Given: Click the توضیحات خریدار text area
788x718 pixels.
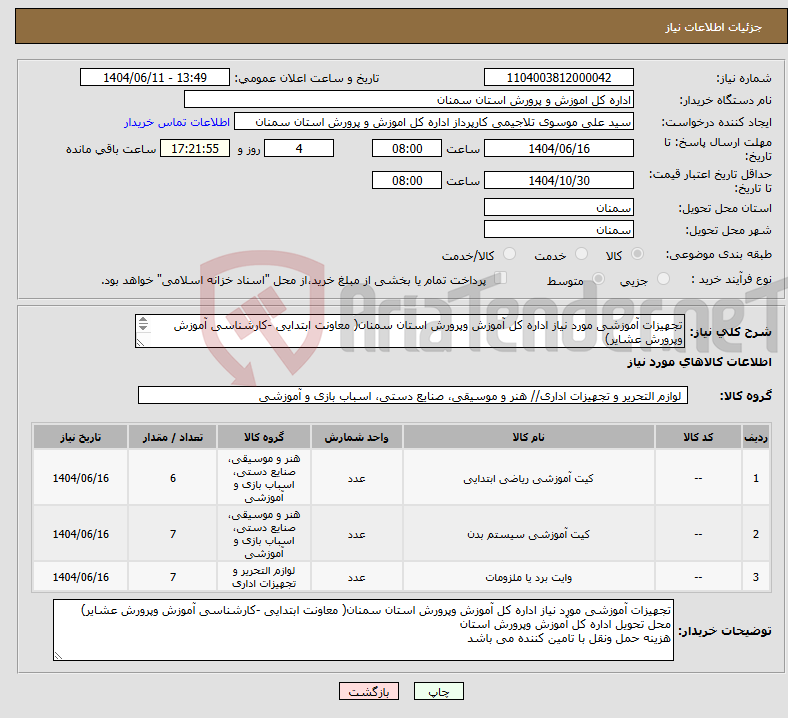Looking at the screenshot, I should pyautogui.click(x=363, y=630).
